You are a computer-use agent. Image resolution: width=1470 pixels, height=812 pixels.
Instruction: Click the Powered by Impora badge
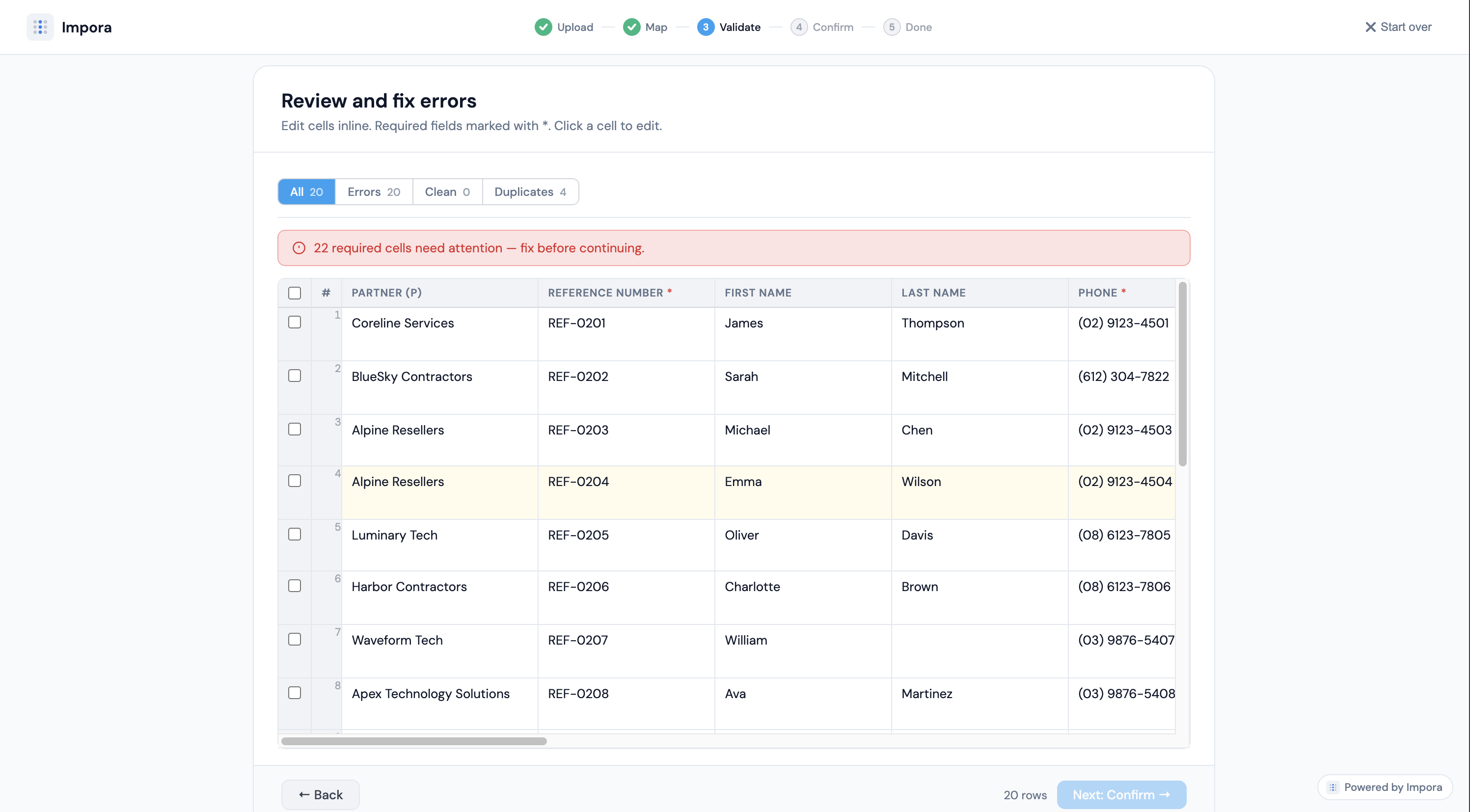(x=1385, y=787)
